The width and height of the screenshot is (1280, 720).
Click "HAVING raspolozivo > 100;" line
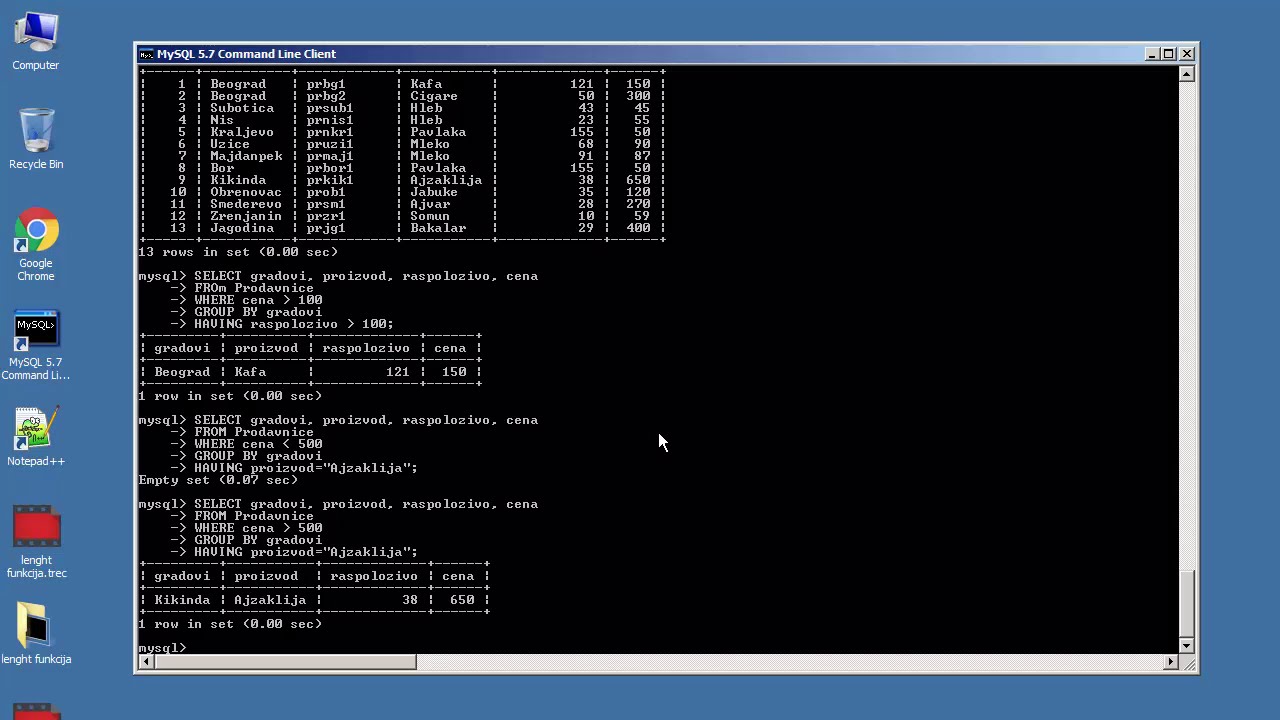[x=294, y=324]
